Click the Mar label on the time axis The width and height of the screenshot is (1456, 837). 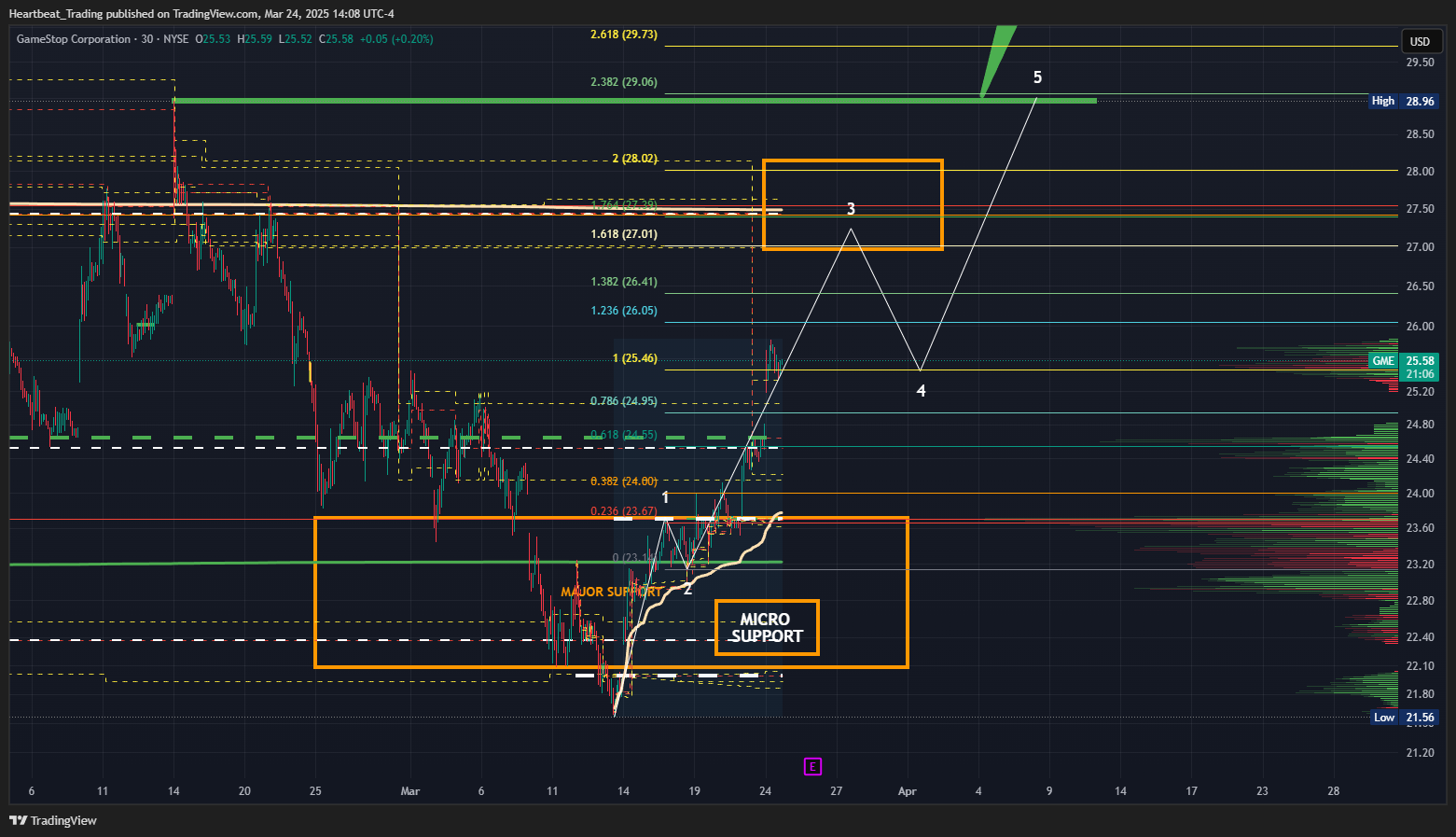[x=410, y=791]
